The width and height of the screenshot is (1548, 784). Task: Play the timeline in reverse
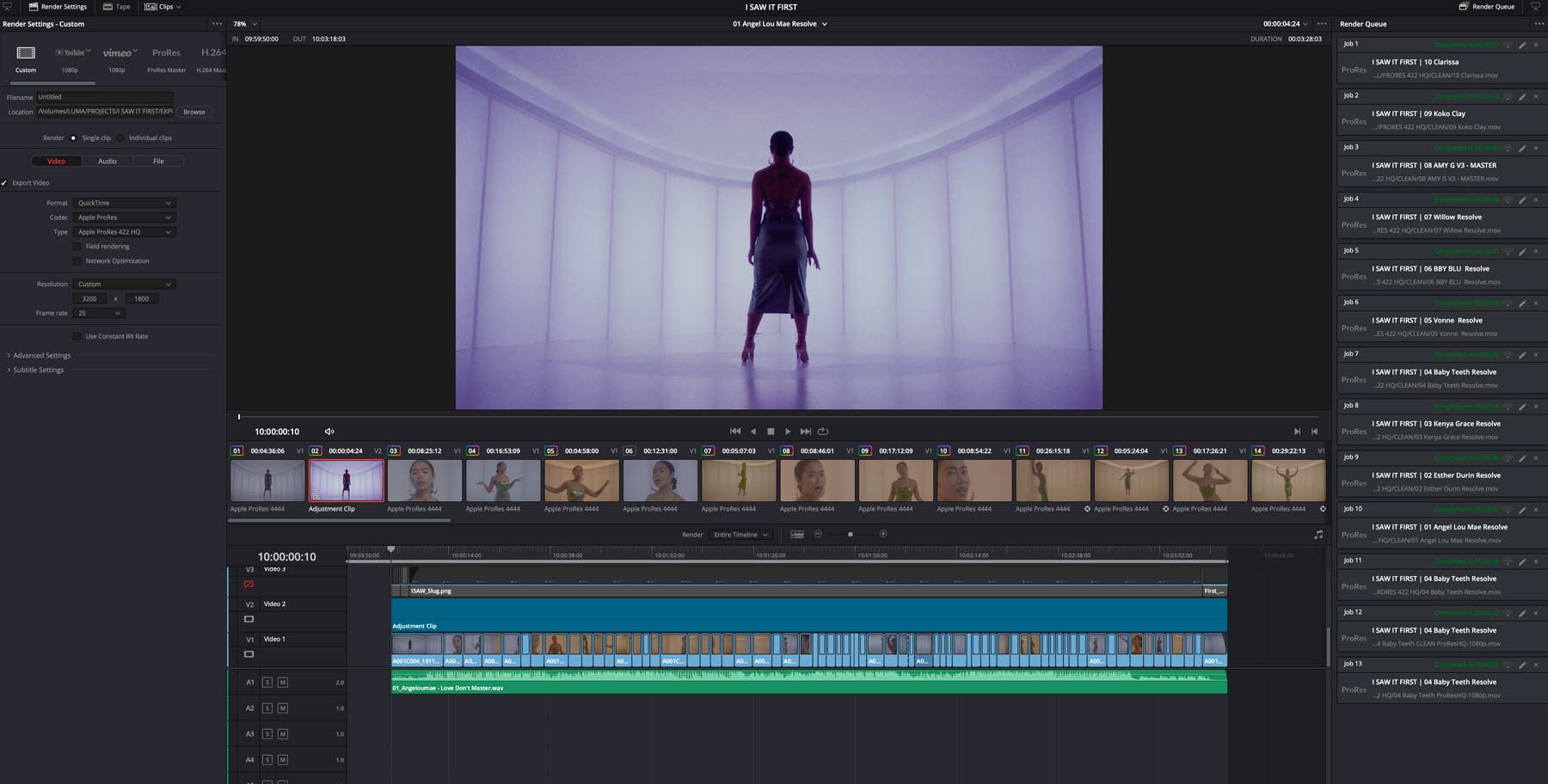(x=753, y=432)
